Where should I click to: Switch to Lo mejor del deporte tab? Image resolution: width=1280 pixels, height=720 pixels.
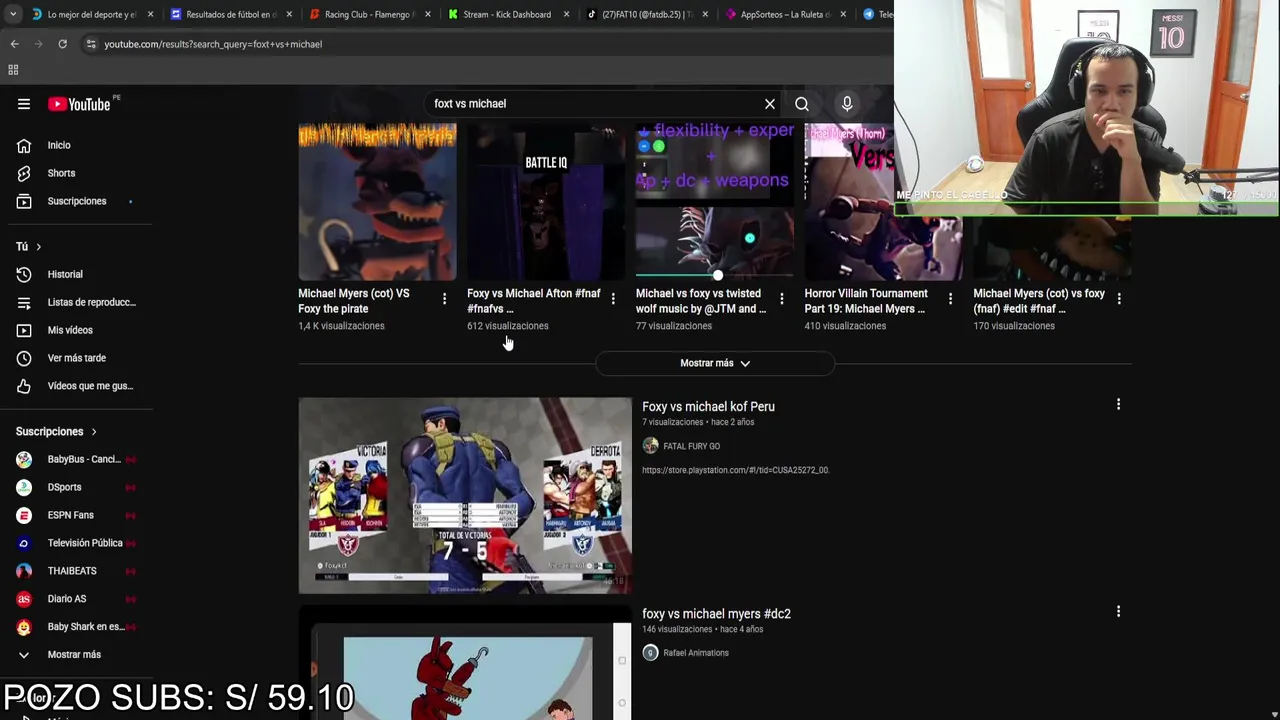click(91, 14)
